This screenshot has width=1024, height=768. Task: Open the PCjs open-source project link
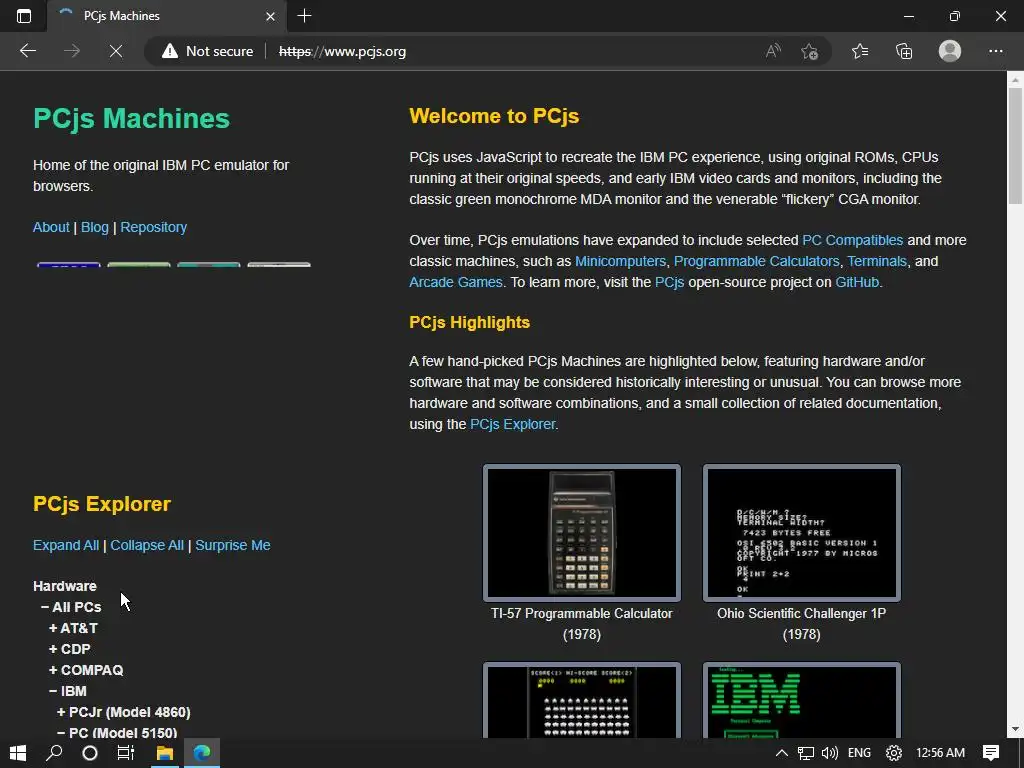click(669, 282)
